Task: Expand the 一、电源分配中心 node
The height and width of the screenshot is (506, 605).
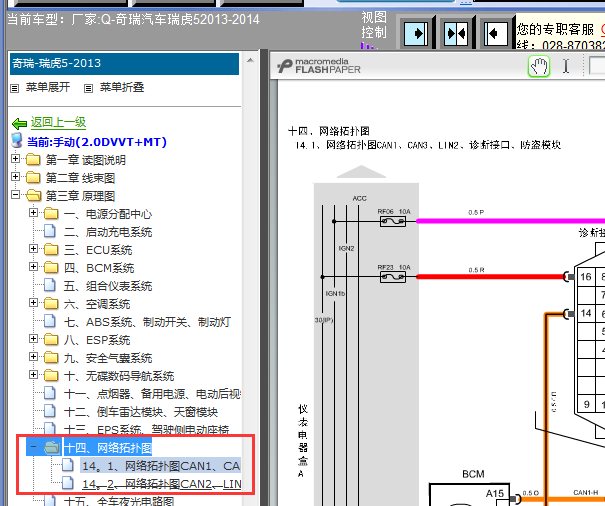Action: 34,213
